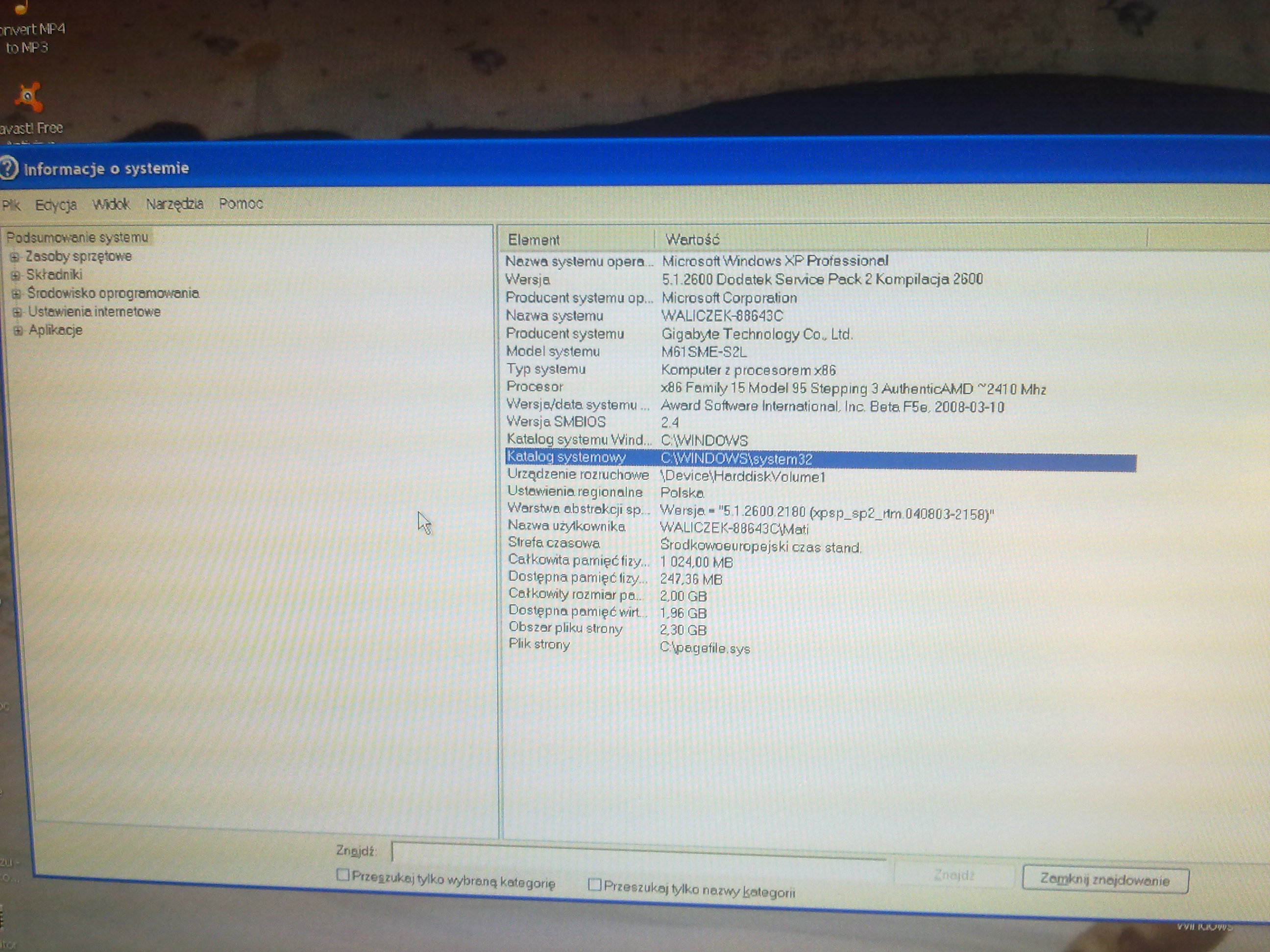Image resolution: width=1270 pixels, height=952 pixels.
Task: Open the Pomoc menu
Action: point(241,204)
